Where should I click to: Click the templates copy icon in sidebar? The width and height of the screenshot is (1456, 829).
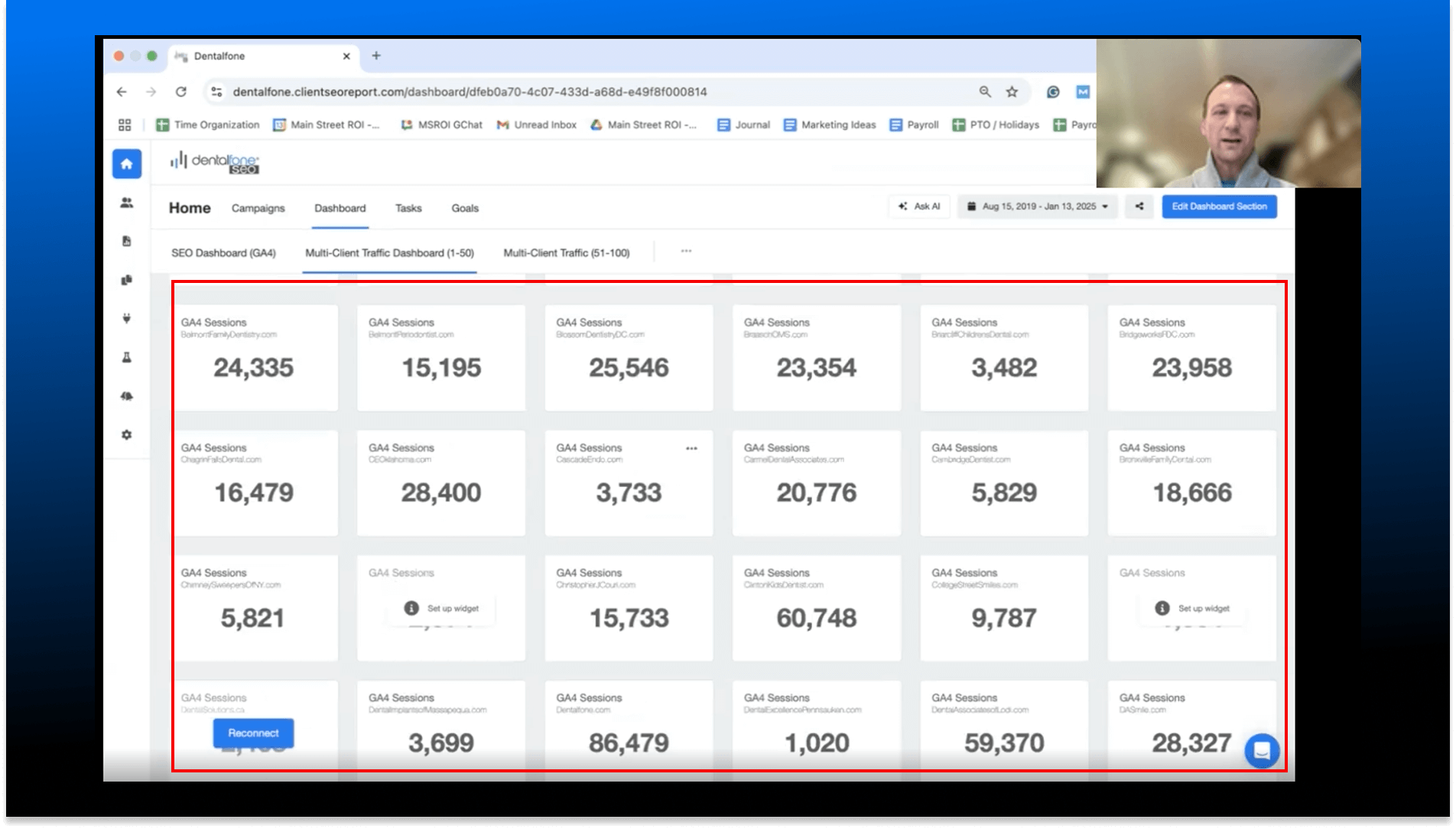[x=127, y=280]
